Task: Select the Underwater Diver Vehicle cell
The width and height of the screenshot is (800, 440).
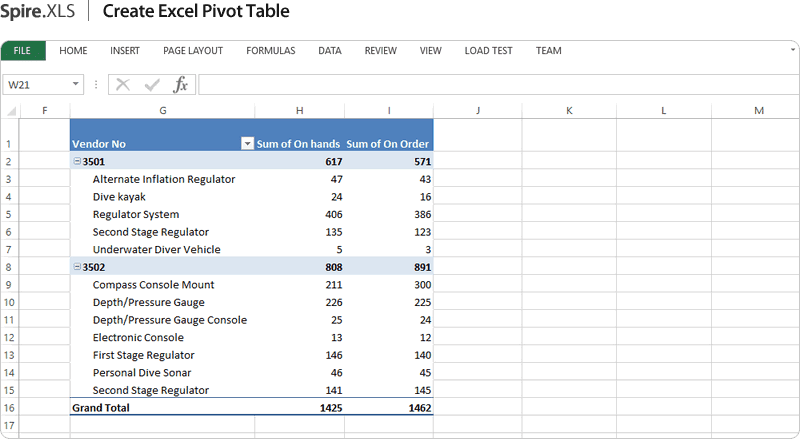Action: click(x=162, y=250)
